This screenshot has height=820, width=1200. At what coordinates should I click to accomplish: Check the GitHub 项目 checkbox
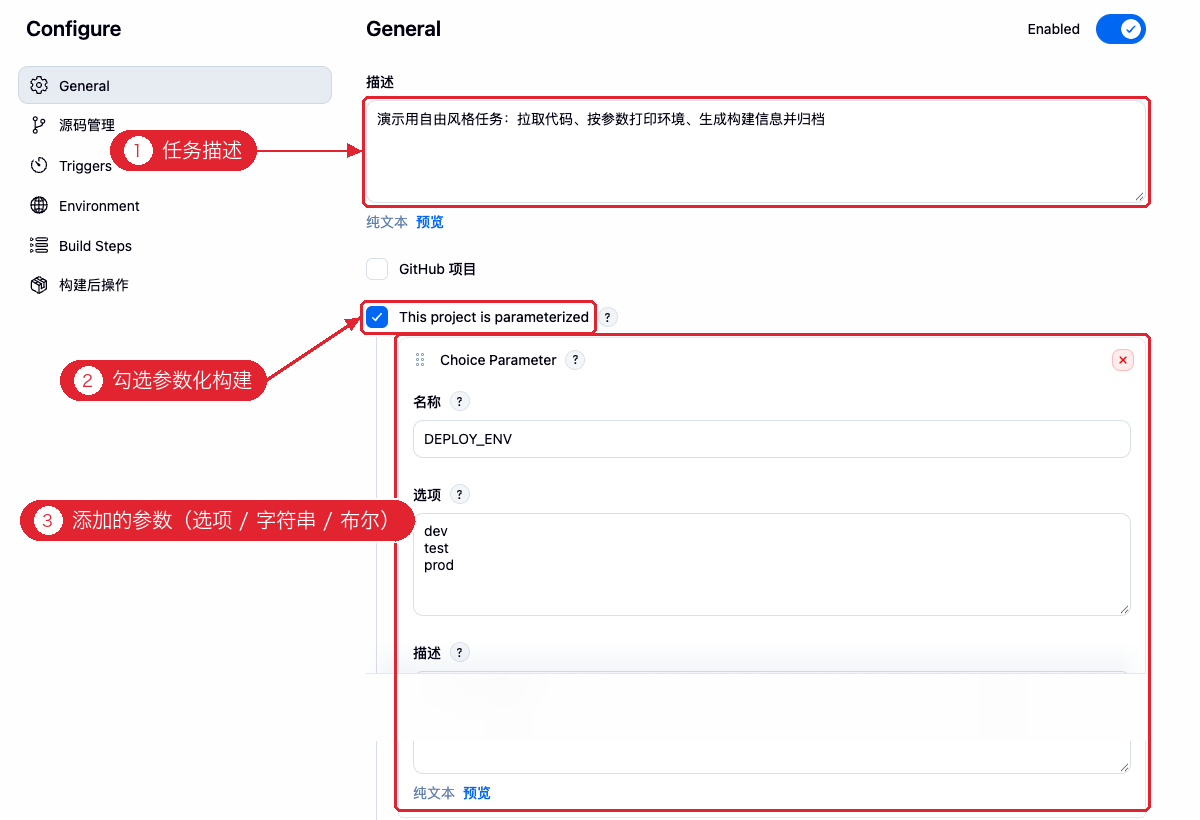click(x=377, y=269)
